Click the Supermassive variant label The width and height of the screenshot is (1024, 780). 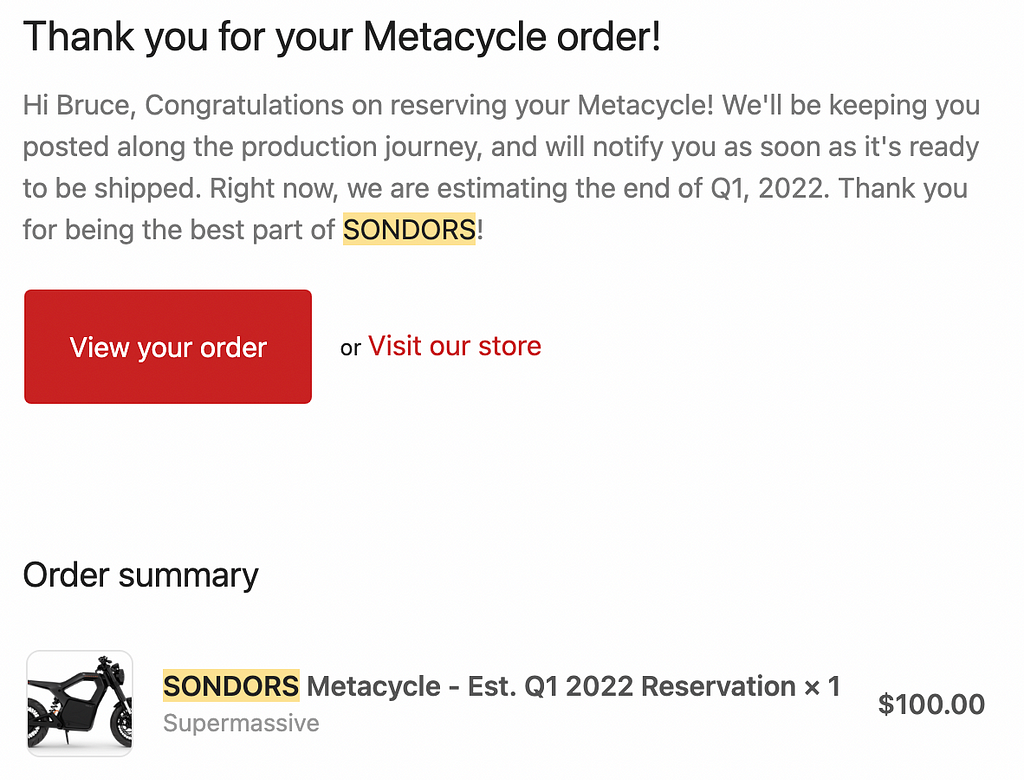[x=241, y=723]
